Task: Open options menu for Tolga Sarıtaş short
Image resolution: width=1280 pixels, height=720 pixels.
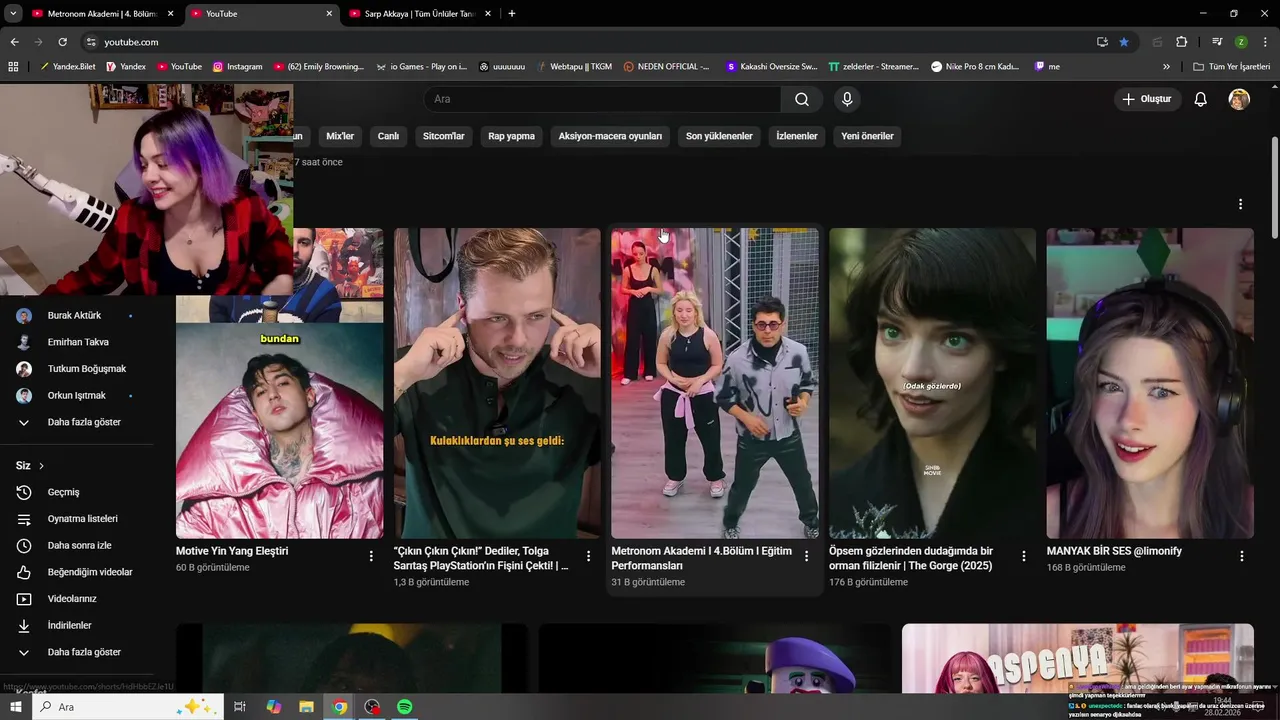Action: 588,556
